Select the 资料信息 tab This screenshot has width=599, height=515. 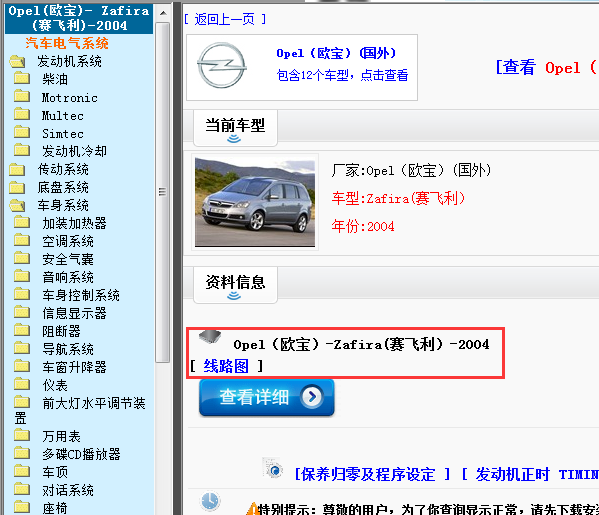[235, 285]
